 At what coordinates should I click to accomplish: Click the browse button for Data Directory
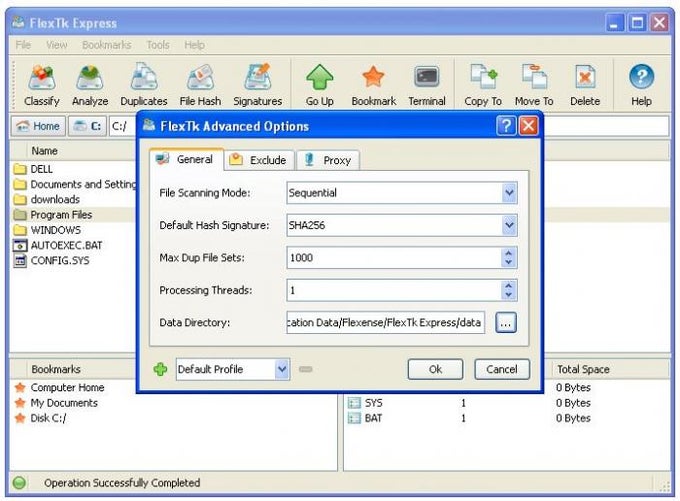coord(506,323)
